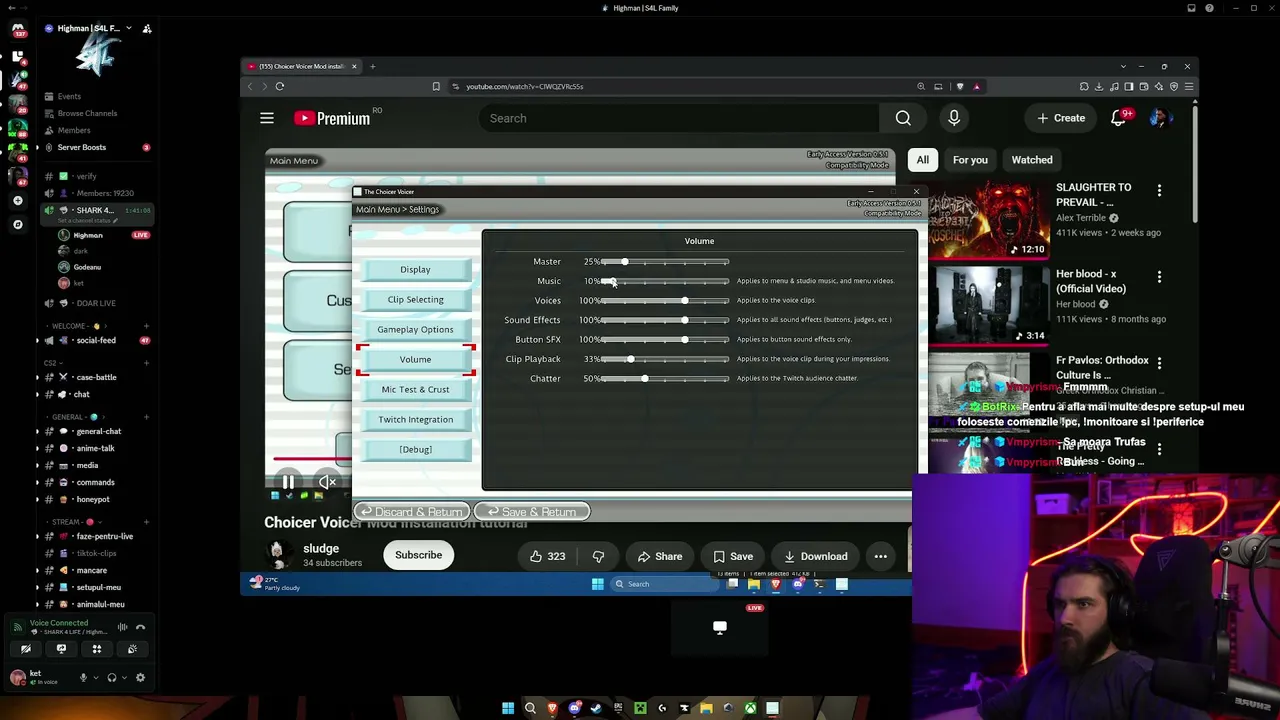
Task: Disconnect from voice with hang-up icon
Action: point(140,627)
